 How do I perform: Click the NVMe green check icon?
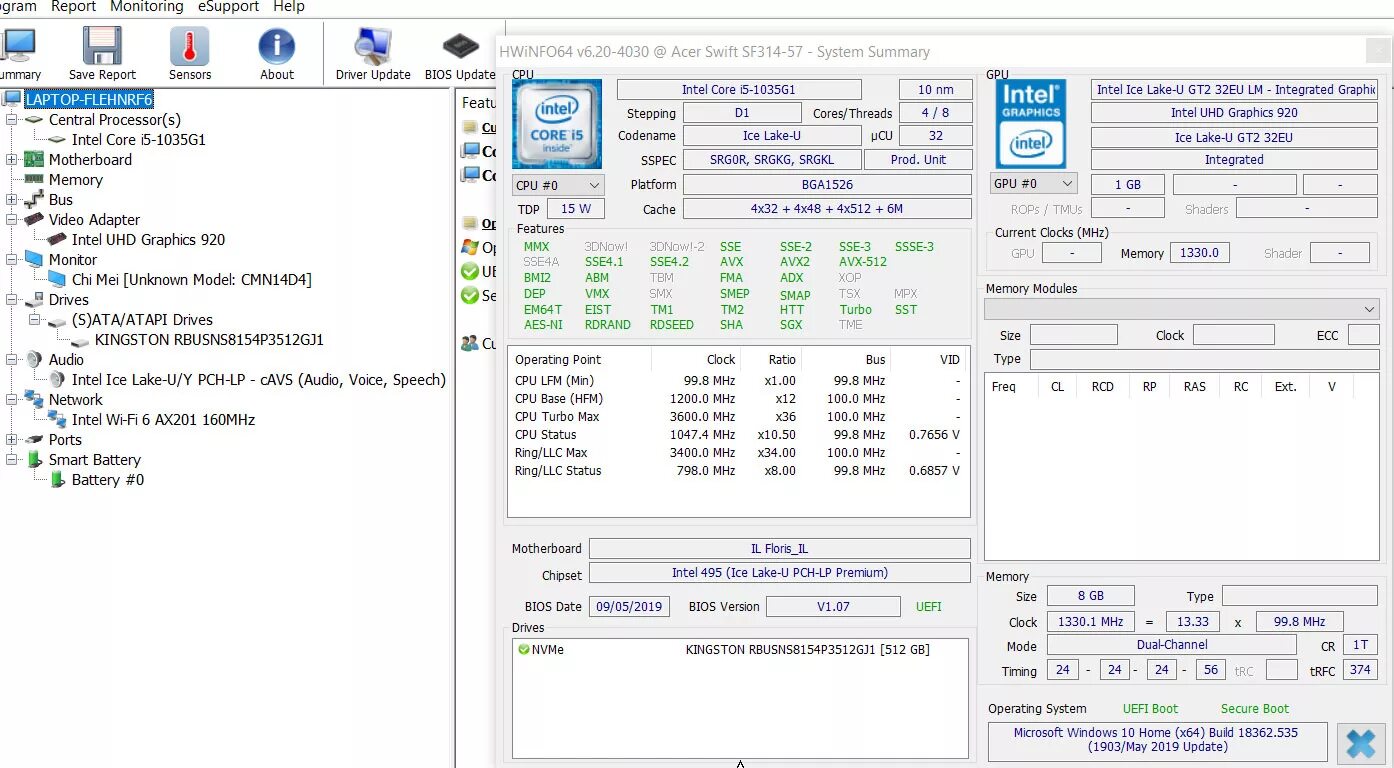click(x=524, y=650)
